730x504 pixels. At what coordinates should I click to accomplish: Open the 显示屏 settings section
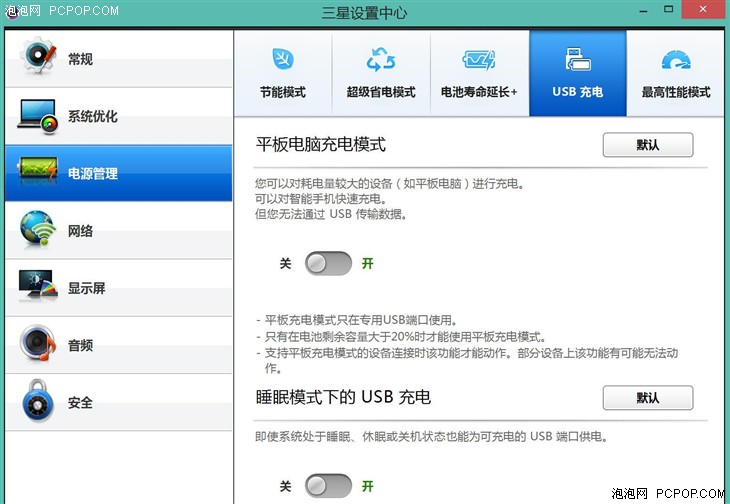[118, 288]
